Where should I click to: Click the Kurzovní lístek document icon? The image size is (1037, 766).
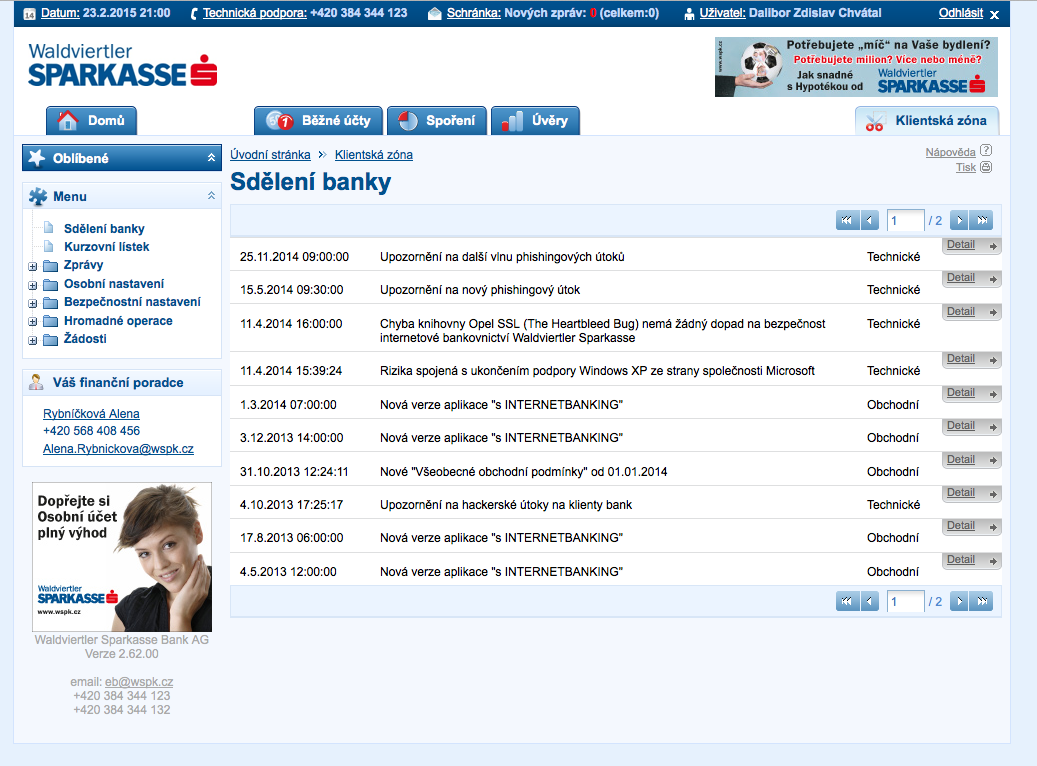[x=49, y=247]
